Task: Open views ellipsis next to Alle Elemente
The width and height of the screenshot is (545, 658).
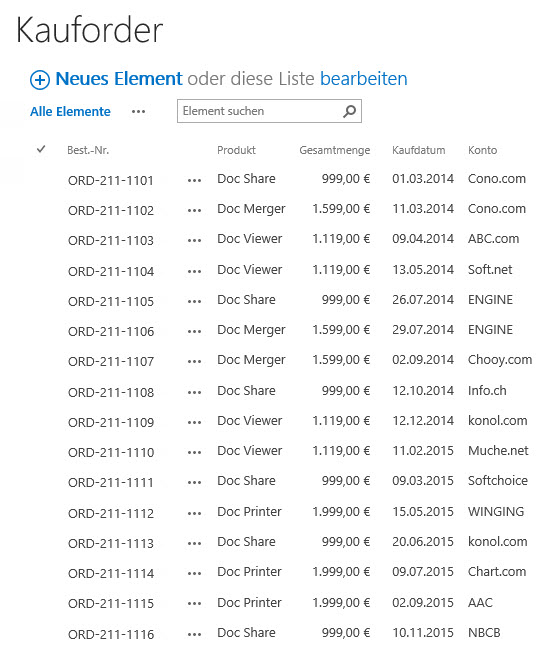Action: [138, 112]
